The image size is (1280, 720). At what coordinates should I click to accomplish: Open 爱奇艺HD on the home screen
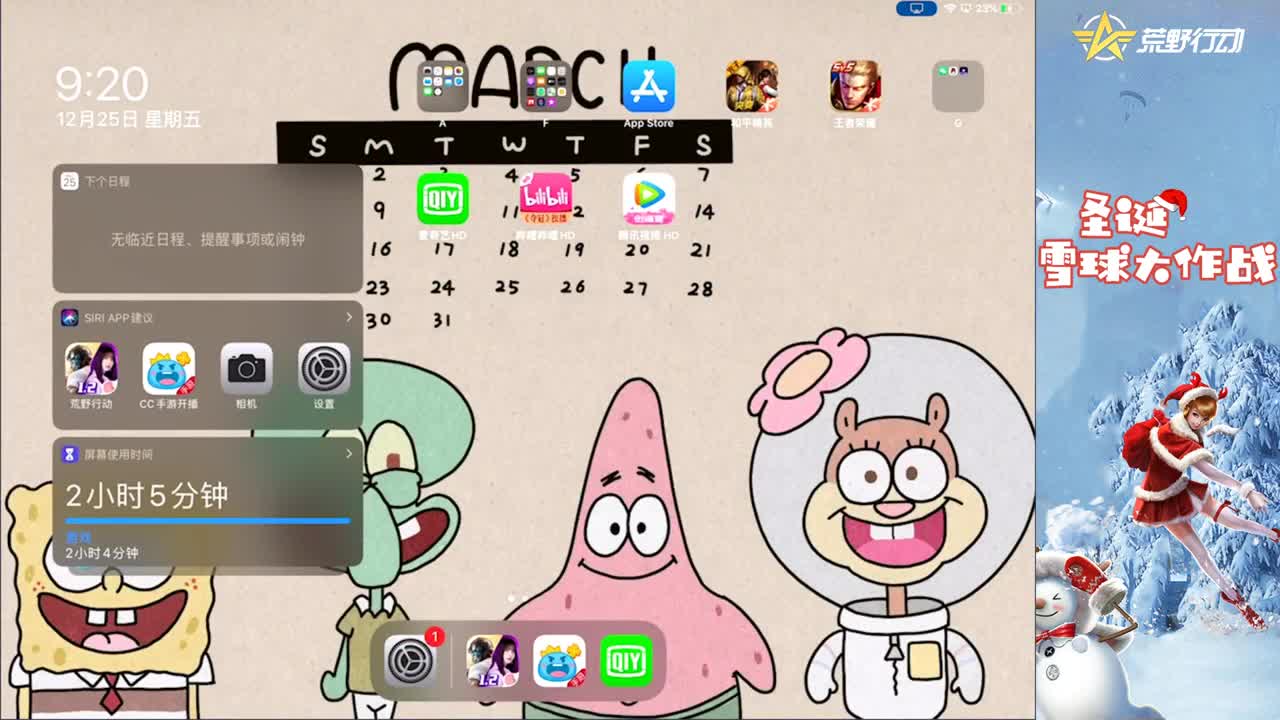(442, 199)
